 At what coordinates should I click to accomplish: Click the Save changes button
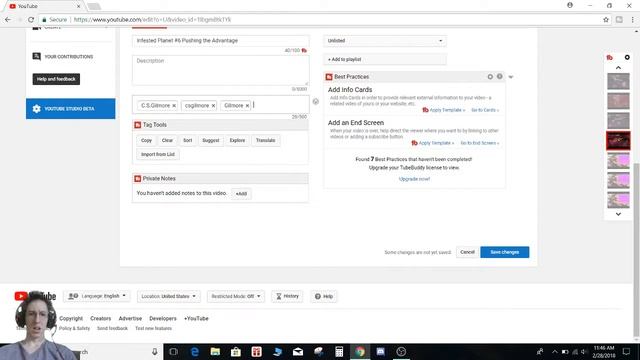[504, 252]
